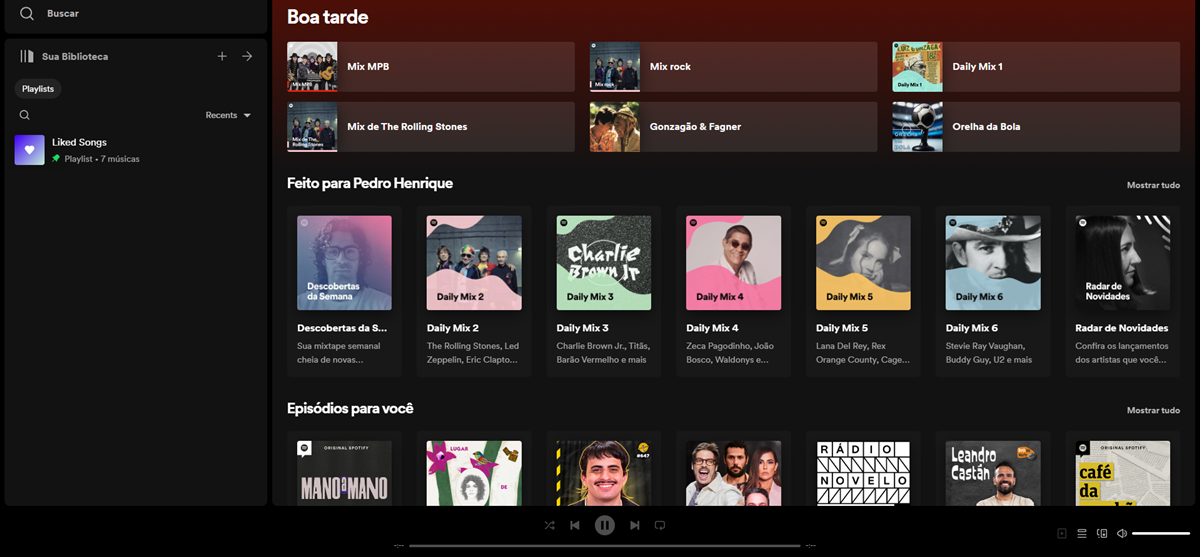
Task: Click the search magnifier icon next to Buscar
Action: click(x=27, y=14)
